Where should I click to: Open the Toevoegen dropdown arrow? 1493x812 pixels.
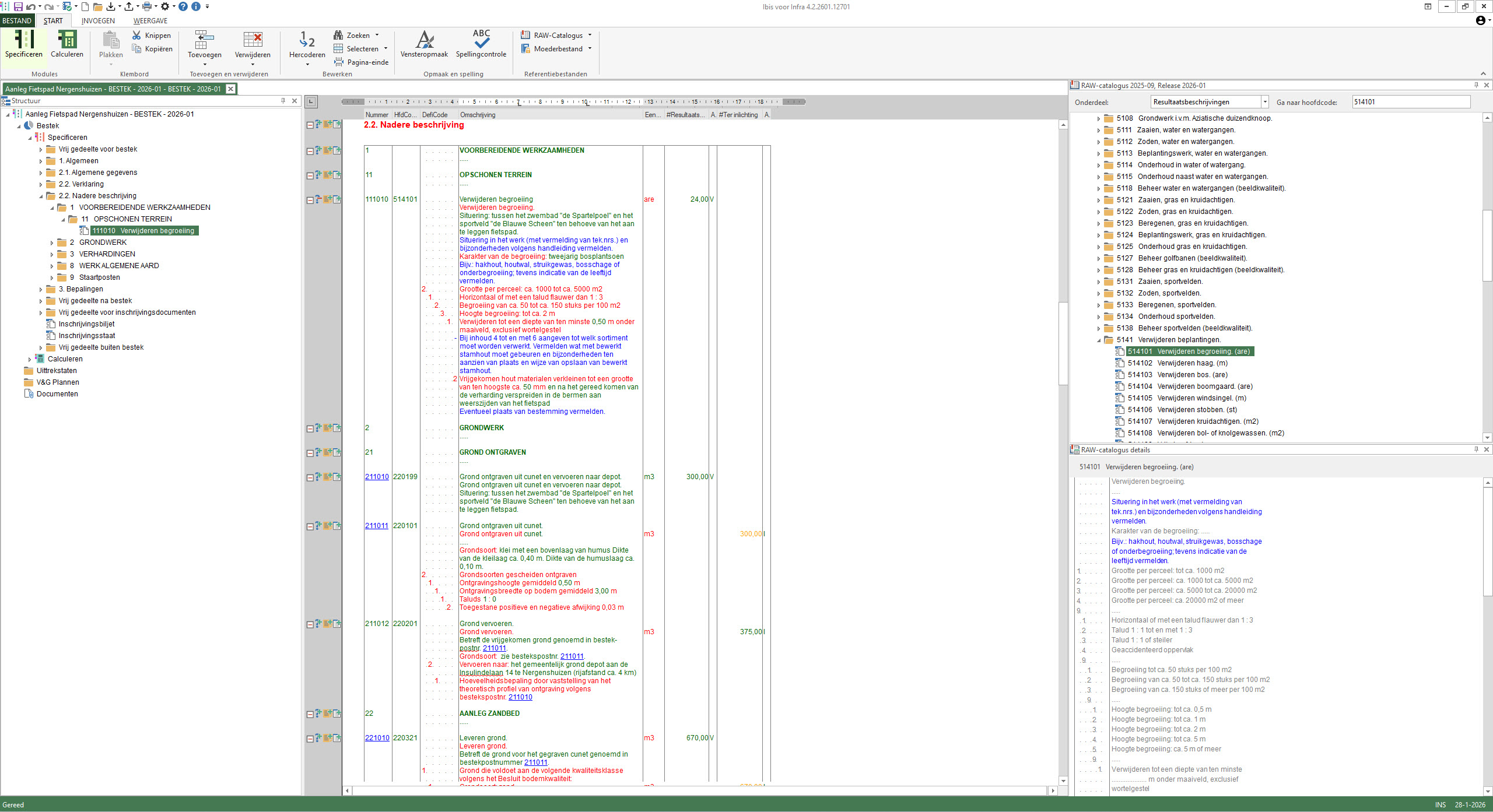[204, 64]
